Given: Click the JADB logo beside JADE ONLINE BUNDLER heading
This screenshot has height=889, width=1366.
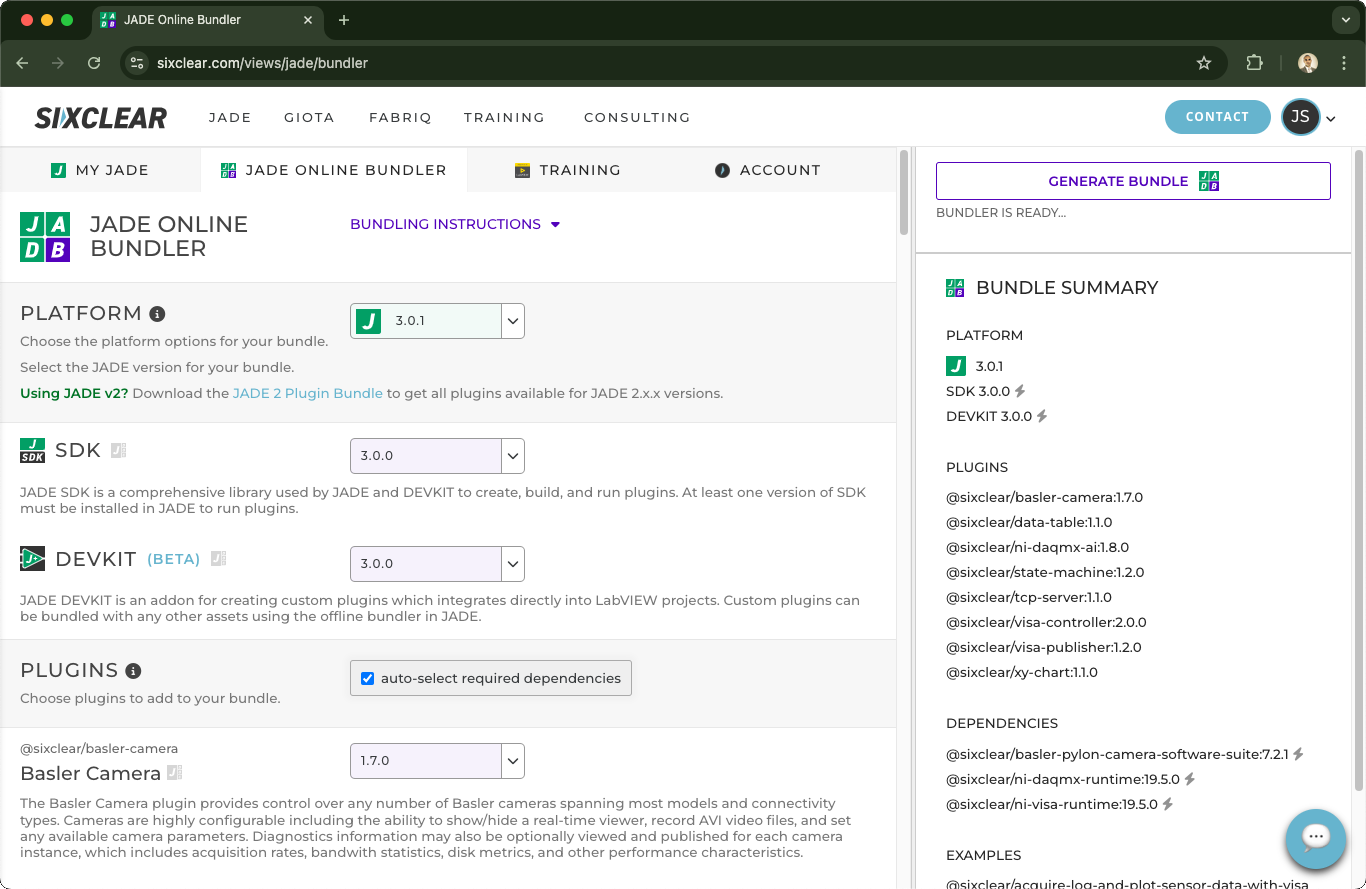Looking at the screenshot, I should 45,237.
